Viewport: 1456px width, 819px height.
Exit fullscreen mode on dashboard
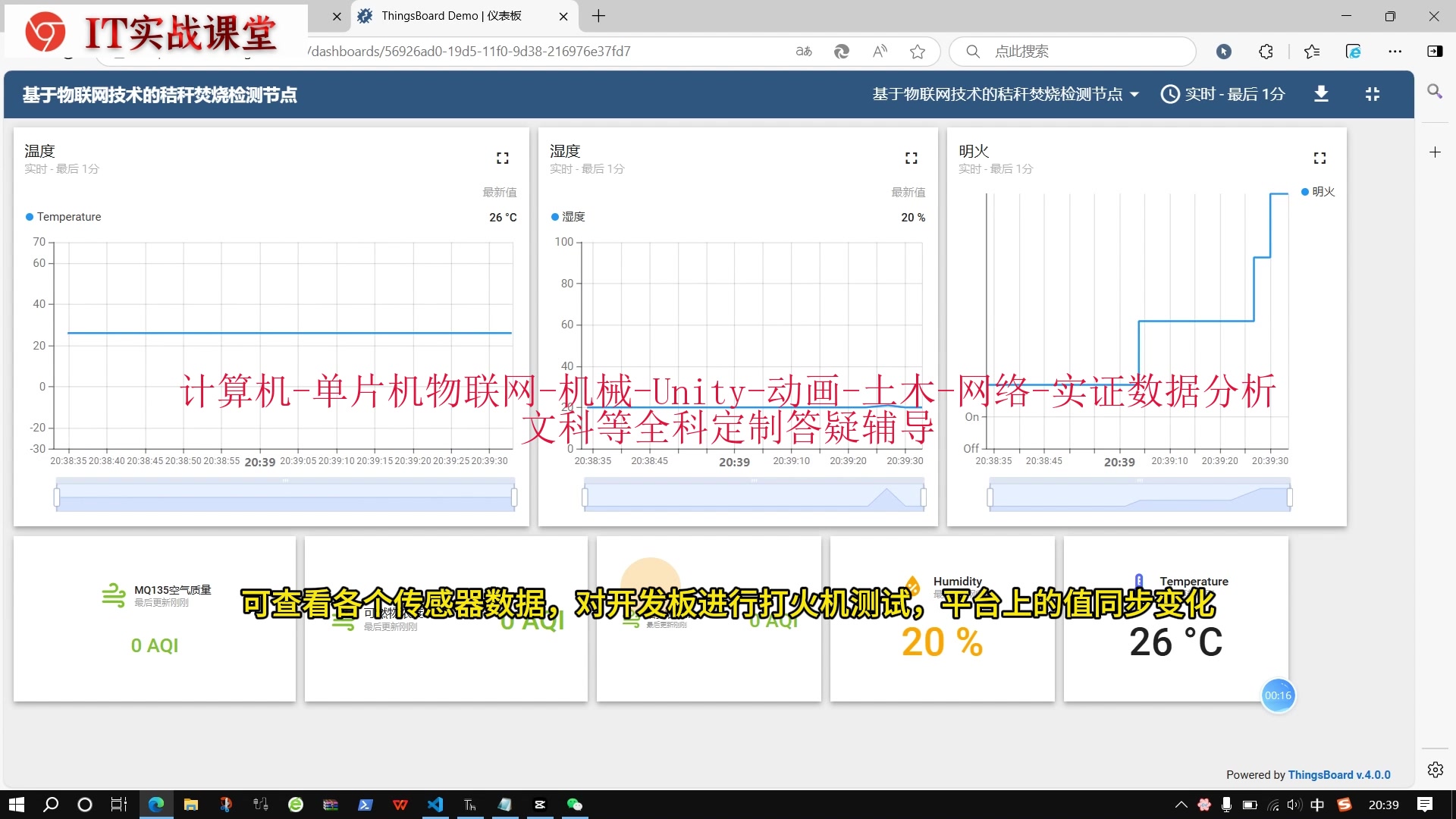(1372, 94)
